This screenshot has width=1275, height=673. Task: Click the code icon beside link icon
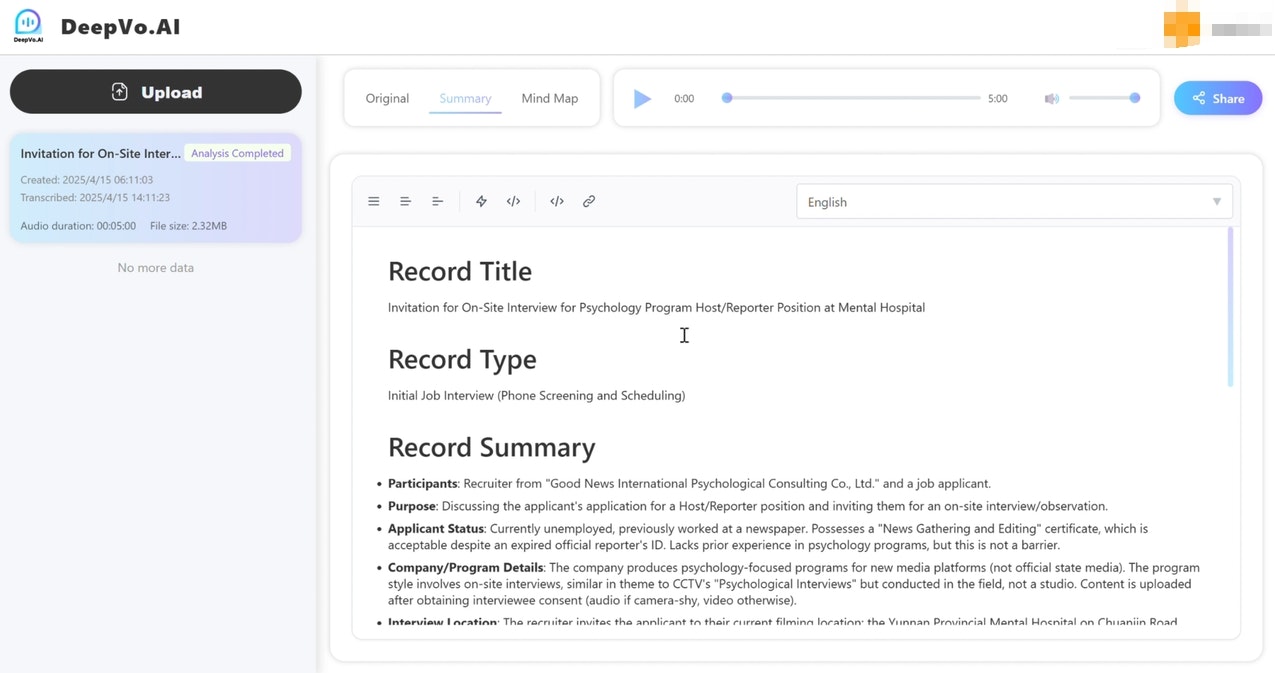[557, 201]
